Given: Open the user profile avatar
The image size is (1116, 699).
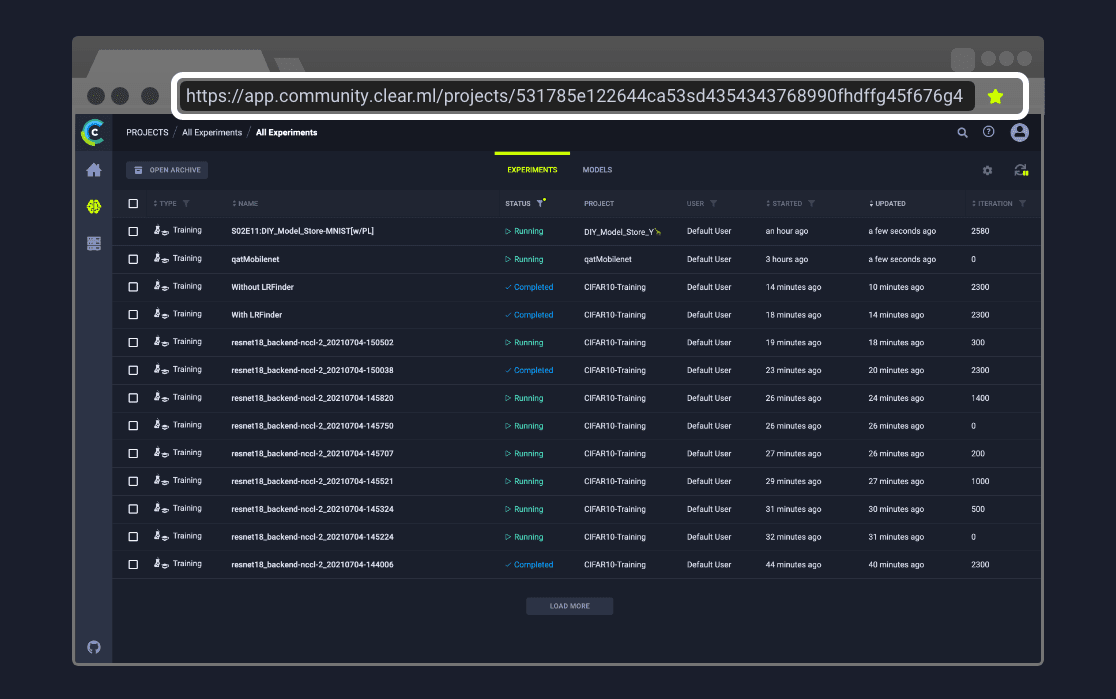Looking at the screenshot, I should pos(1019,132).
